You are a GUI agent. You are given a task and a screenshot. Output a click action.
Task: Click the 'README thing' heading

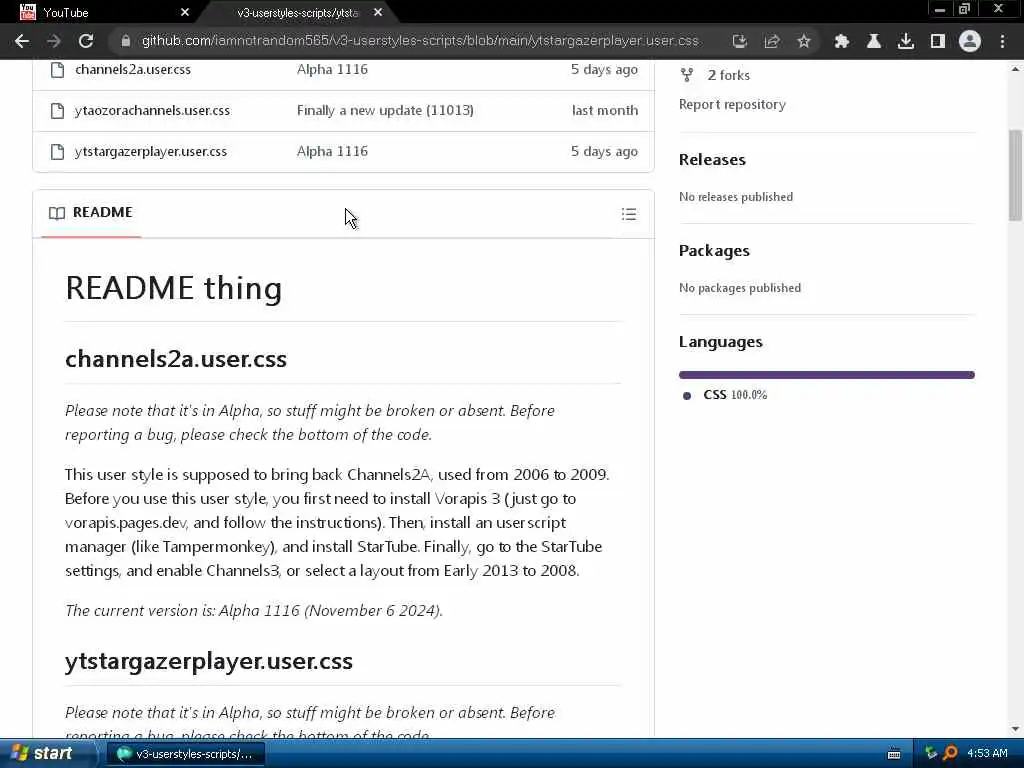[x=174, y=288]
